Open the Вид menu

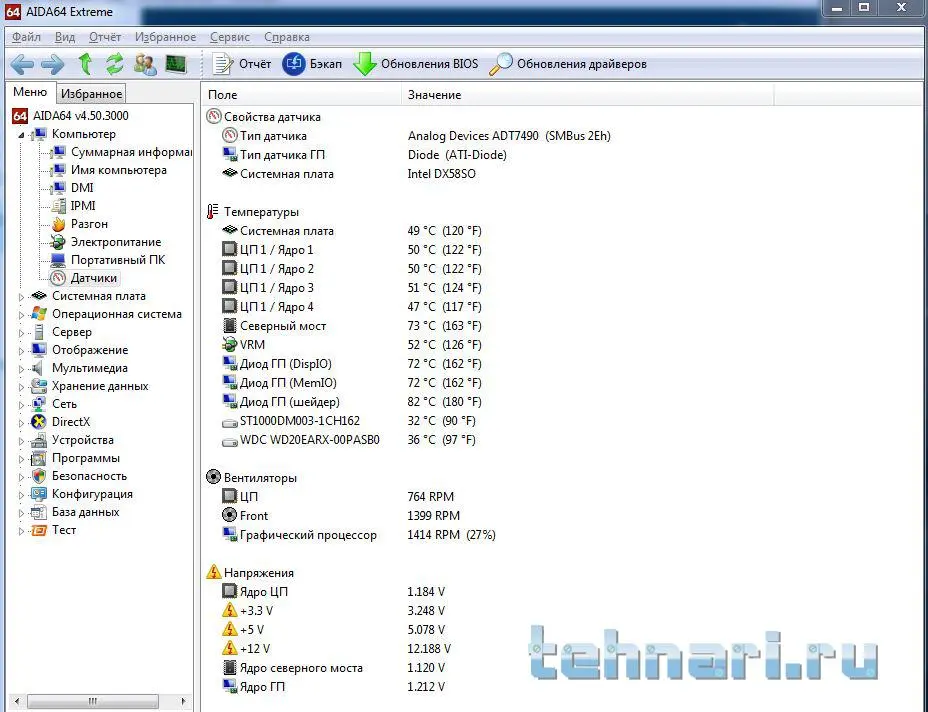(x=65, y=37)
